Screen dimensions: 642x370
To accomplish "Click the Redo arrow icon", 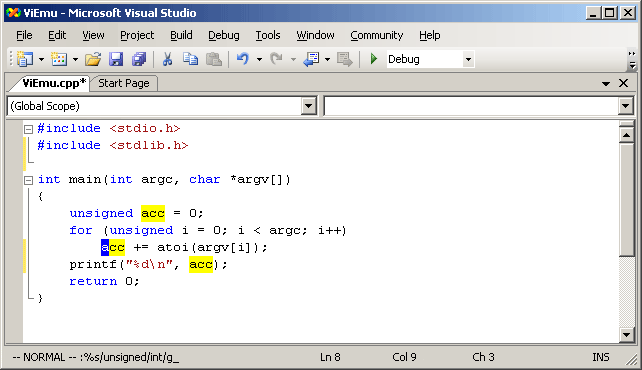I will point(276,59).
